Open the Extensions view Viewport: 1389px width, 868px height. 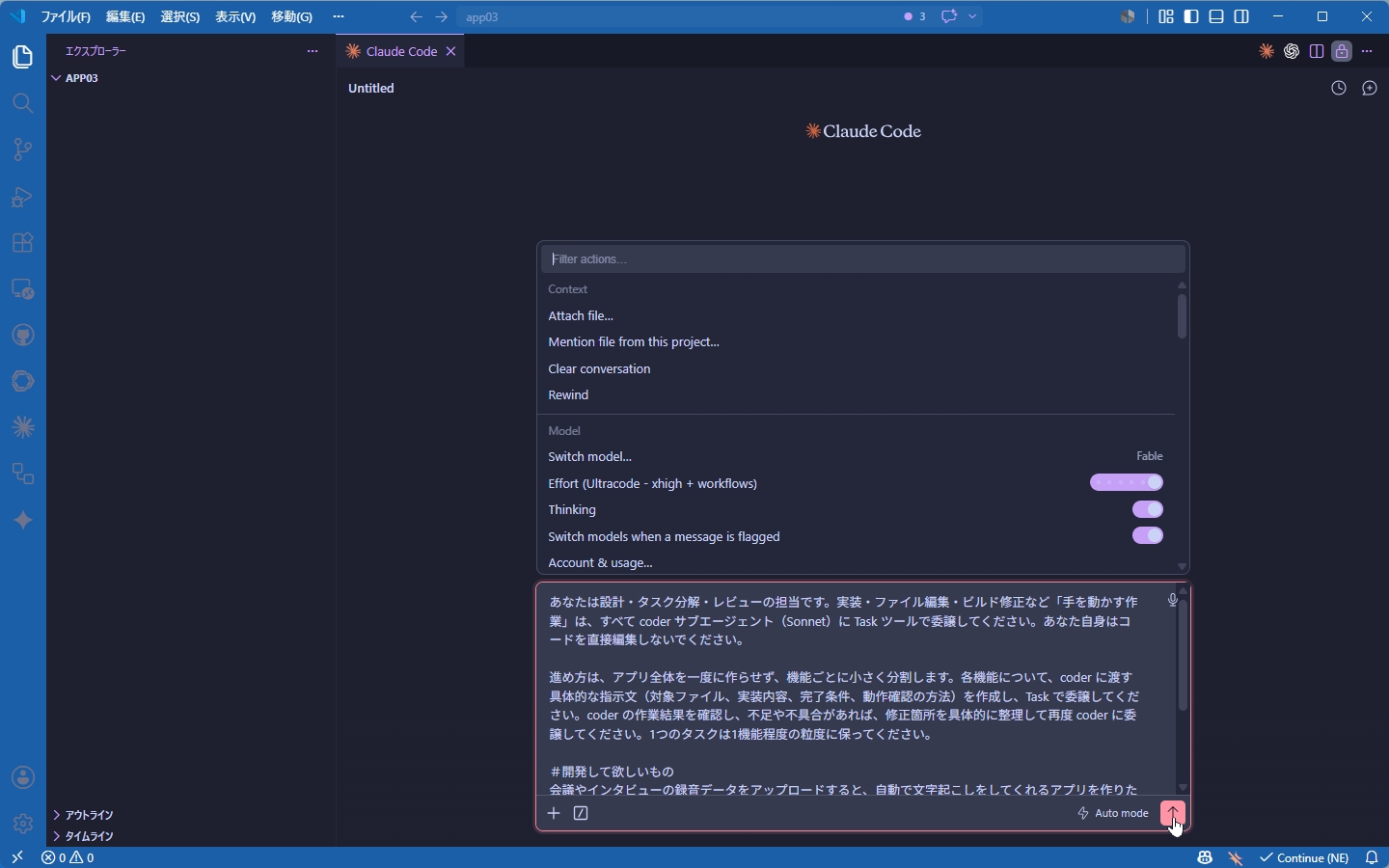22,242
